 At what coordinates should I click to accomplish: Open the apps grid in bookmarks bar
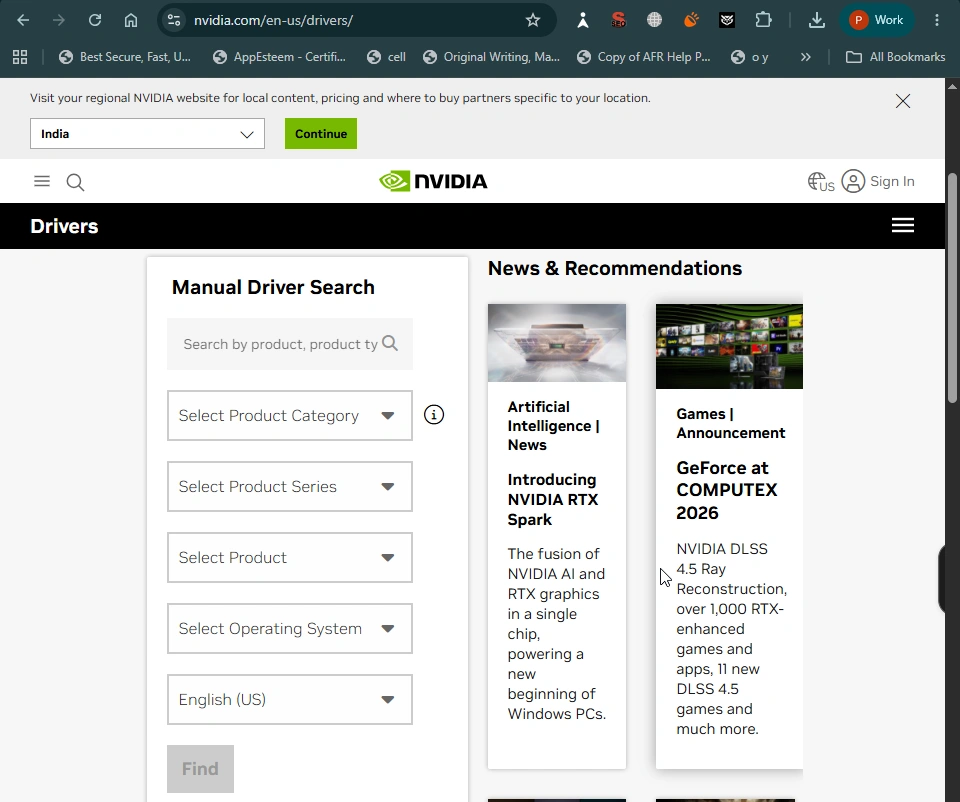pyautogui.click(x=20, y=57)
